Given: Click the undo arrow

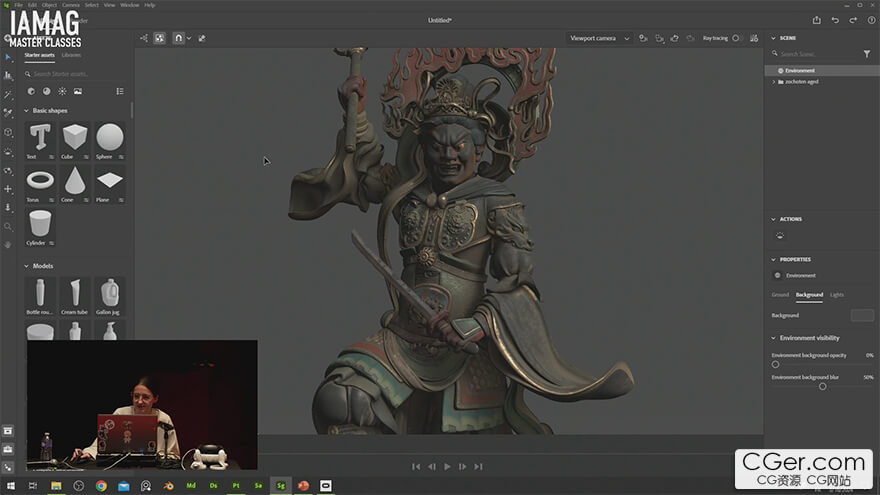Looking at the screenshot, I should tap(835, 20).
